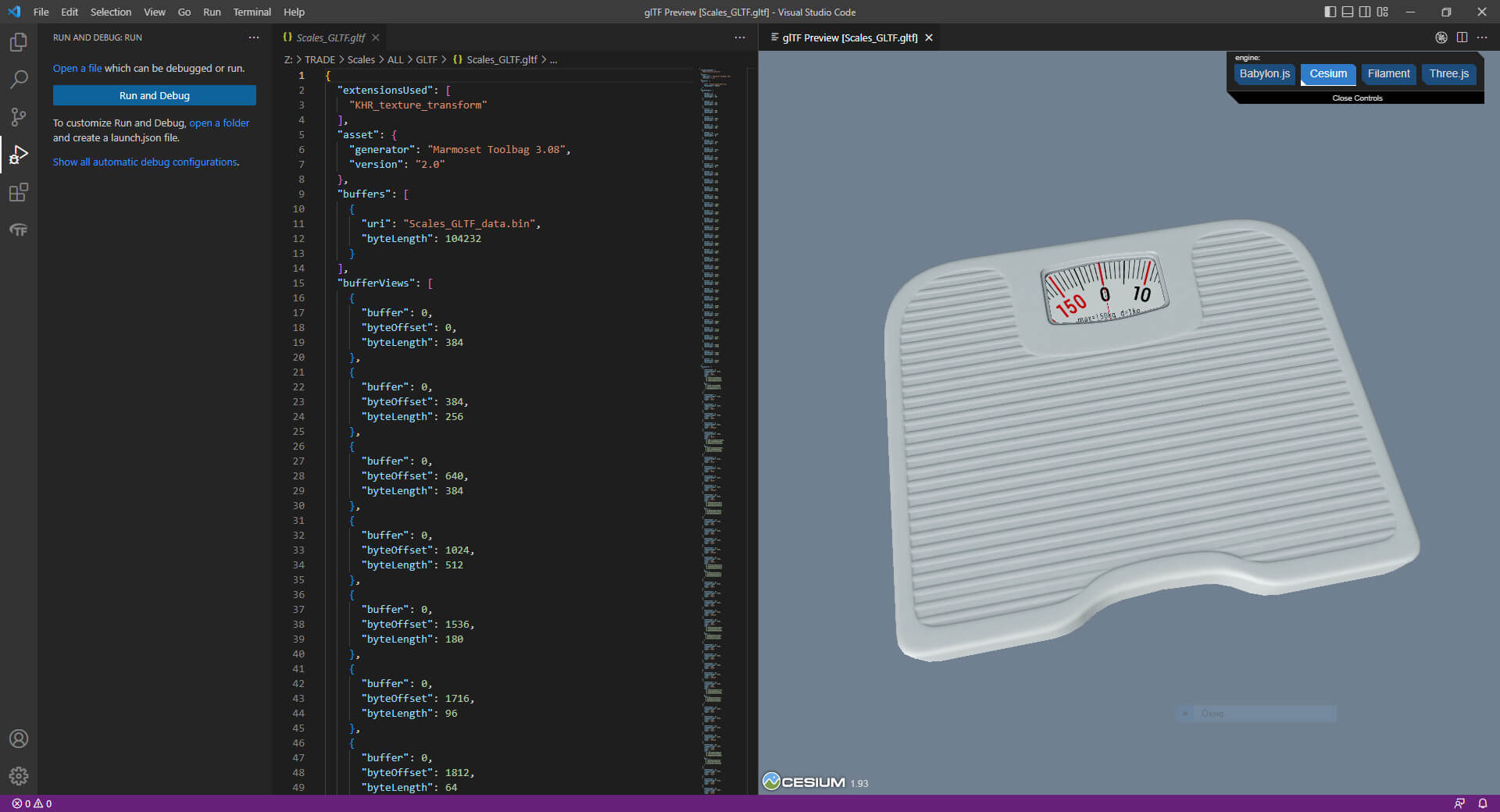Switch to the Scales_GLTF.gltf editor tab
Image resolution: width=1500 pixels, height=812 pixels.
(x=330, y=37)
